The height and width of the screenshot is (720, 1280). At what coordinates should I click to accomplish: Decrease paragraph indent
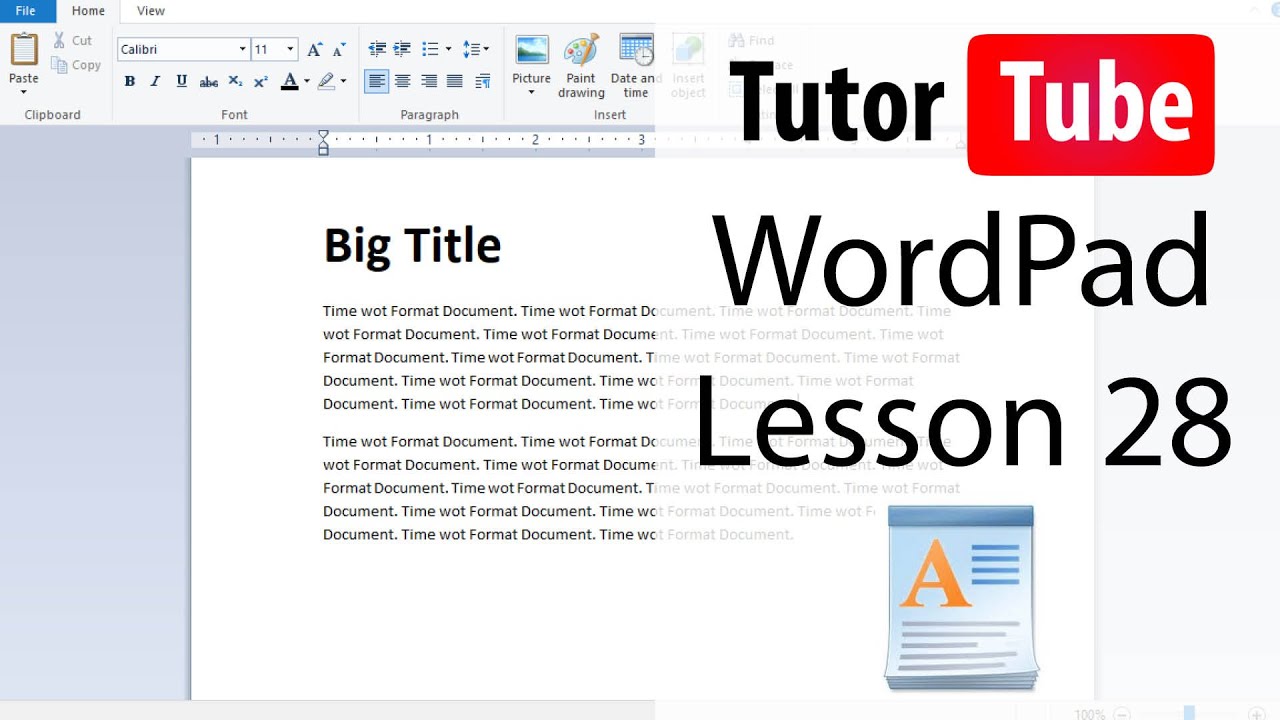(377, 49)
